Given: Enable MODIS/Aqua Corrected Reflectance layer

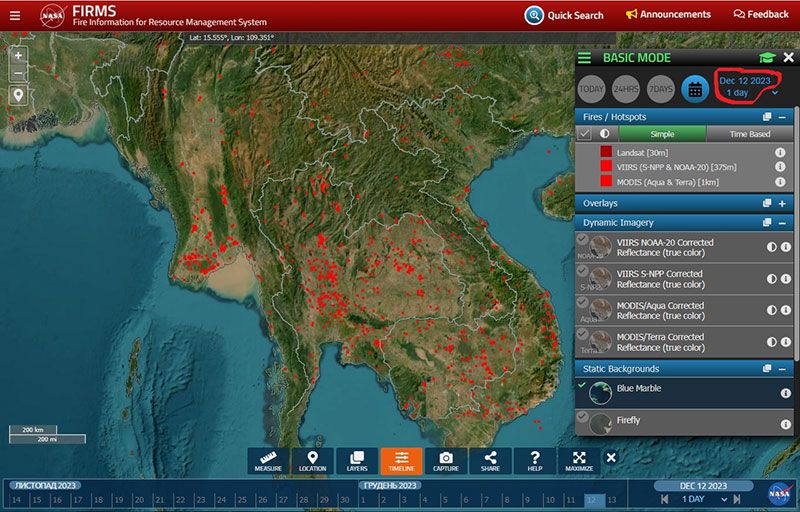Looking at the screenshot, I should pyautogui.click(x=582, y=302).
